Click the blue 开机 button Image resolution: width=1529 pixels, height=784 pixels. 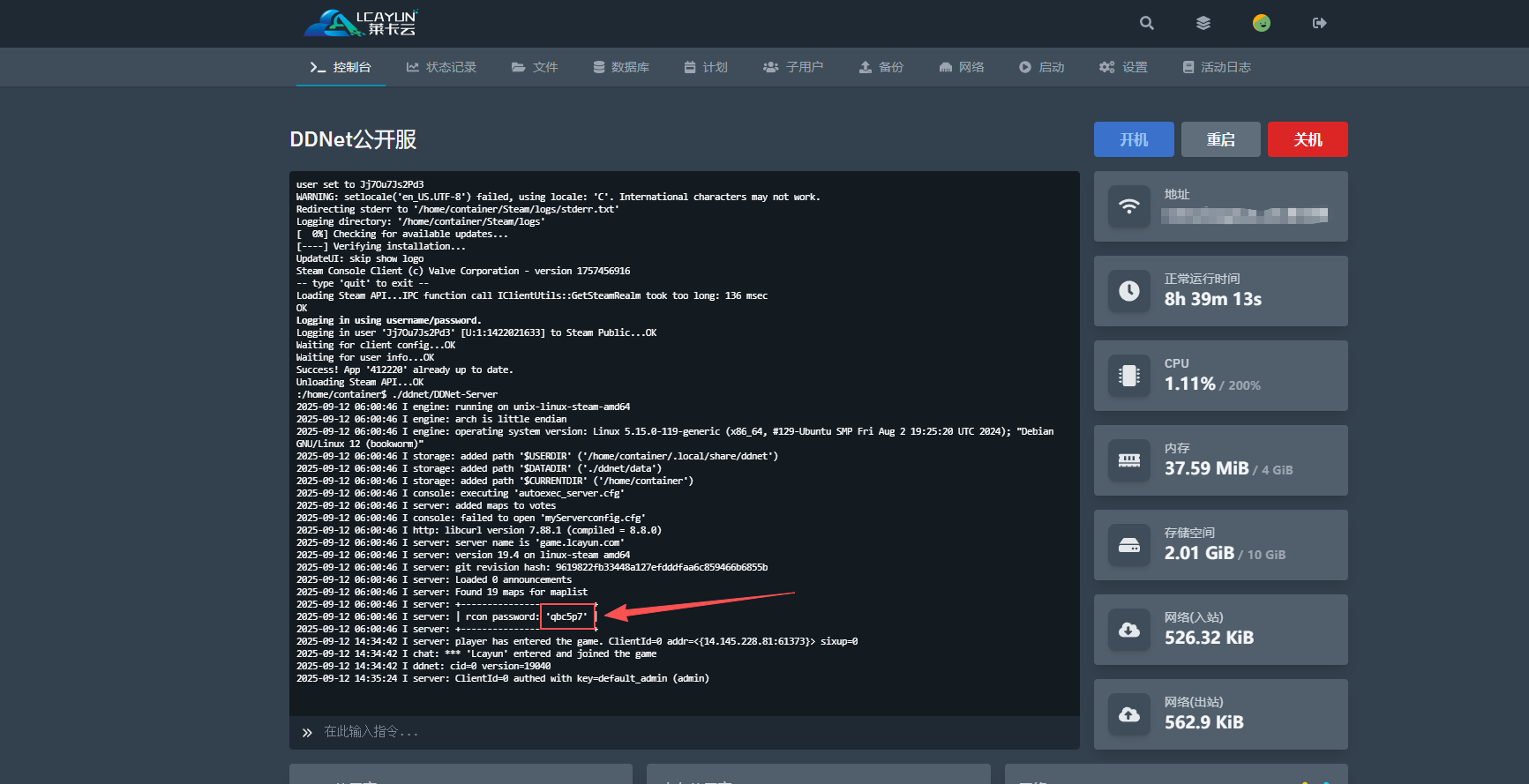[x=1134, y=139]
